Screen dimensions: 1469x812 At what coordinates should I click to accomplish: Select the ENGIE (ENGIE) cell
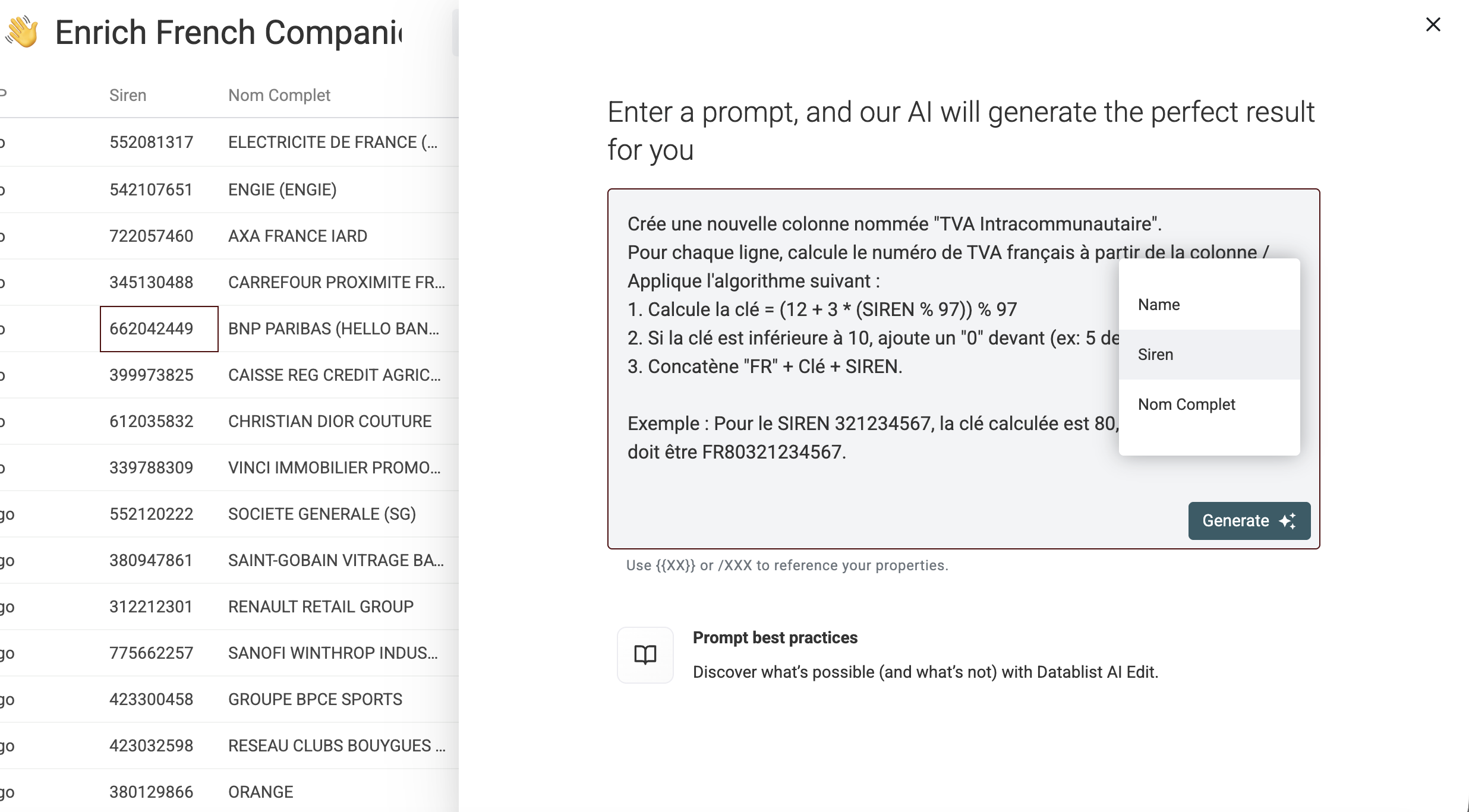tap(282, 190)
